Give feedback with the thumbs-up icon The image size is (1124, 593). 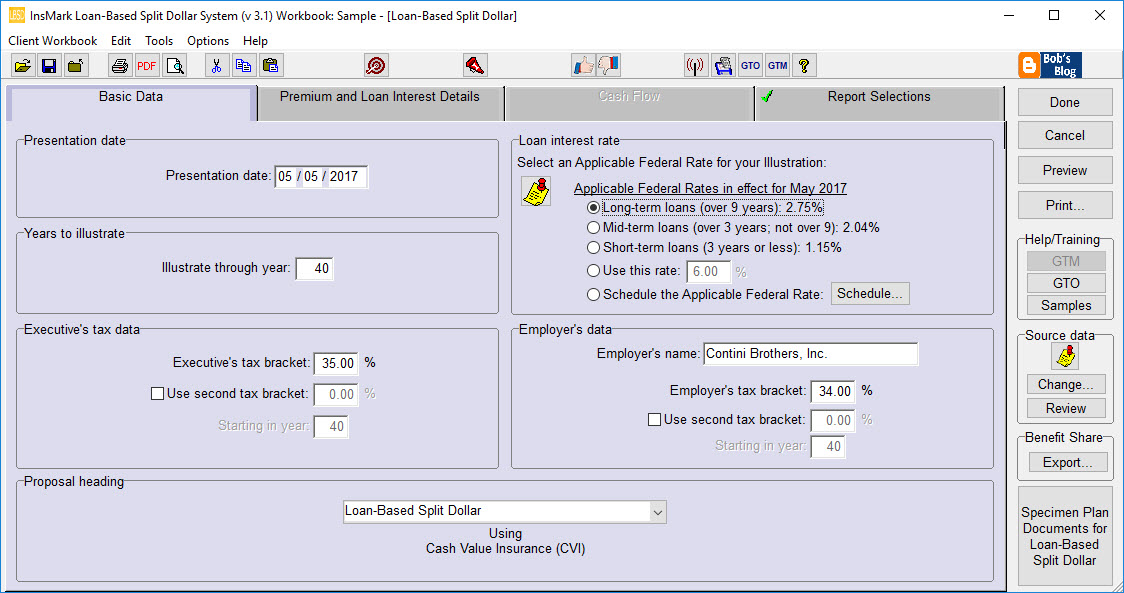tap(584, 65)
